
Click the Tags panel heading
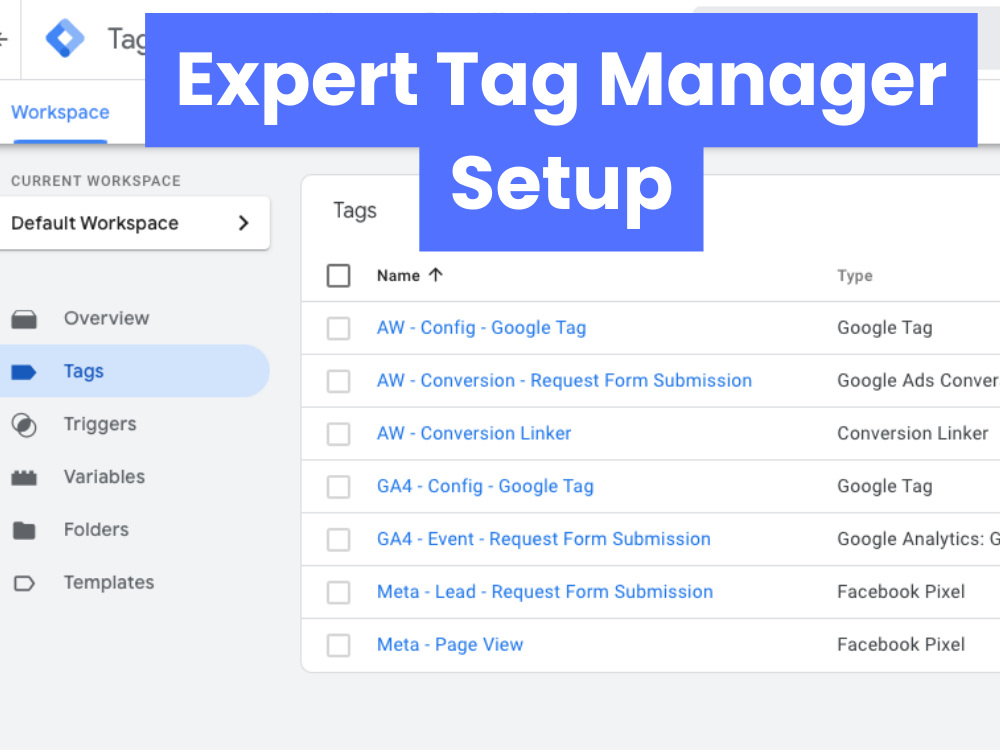355,211
